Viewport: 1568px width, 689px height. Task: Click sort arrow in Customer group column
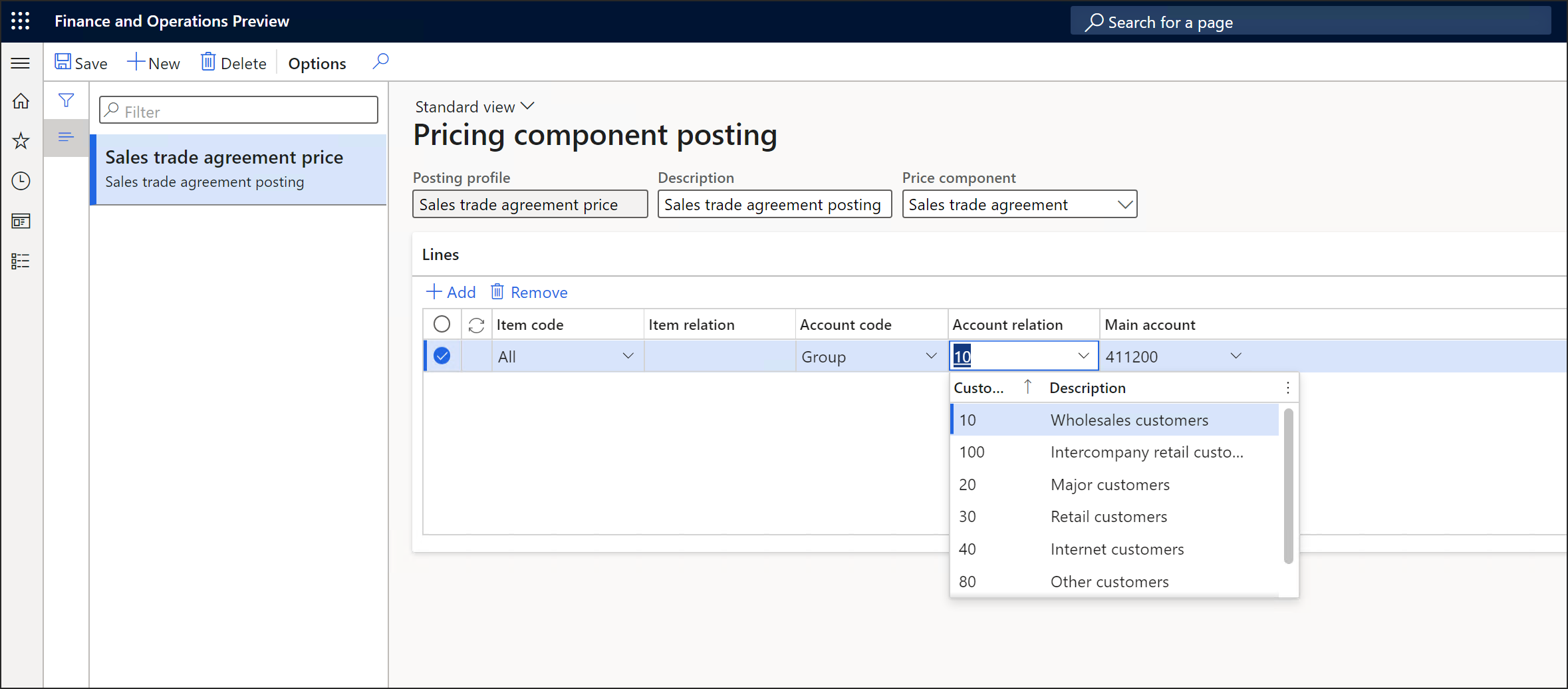[1028, 386]
